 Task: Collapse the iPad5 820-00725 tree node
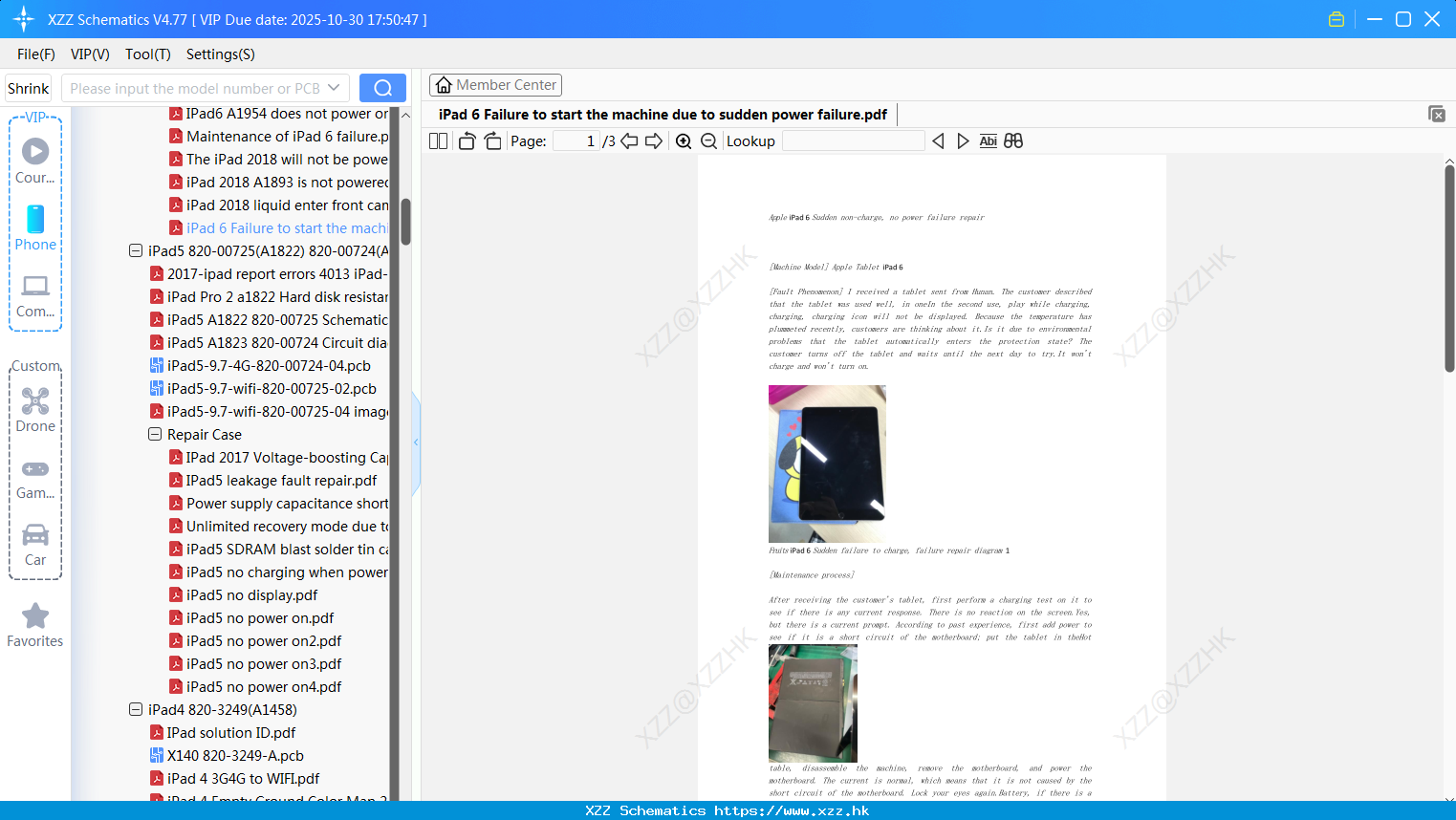point(136,251)
